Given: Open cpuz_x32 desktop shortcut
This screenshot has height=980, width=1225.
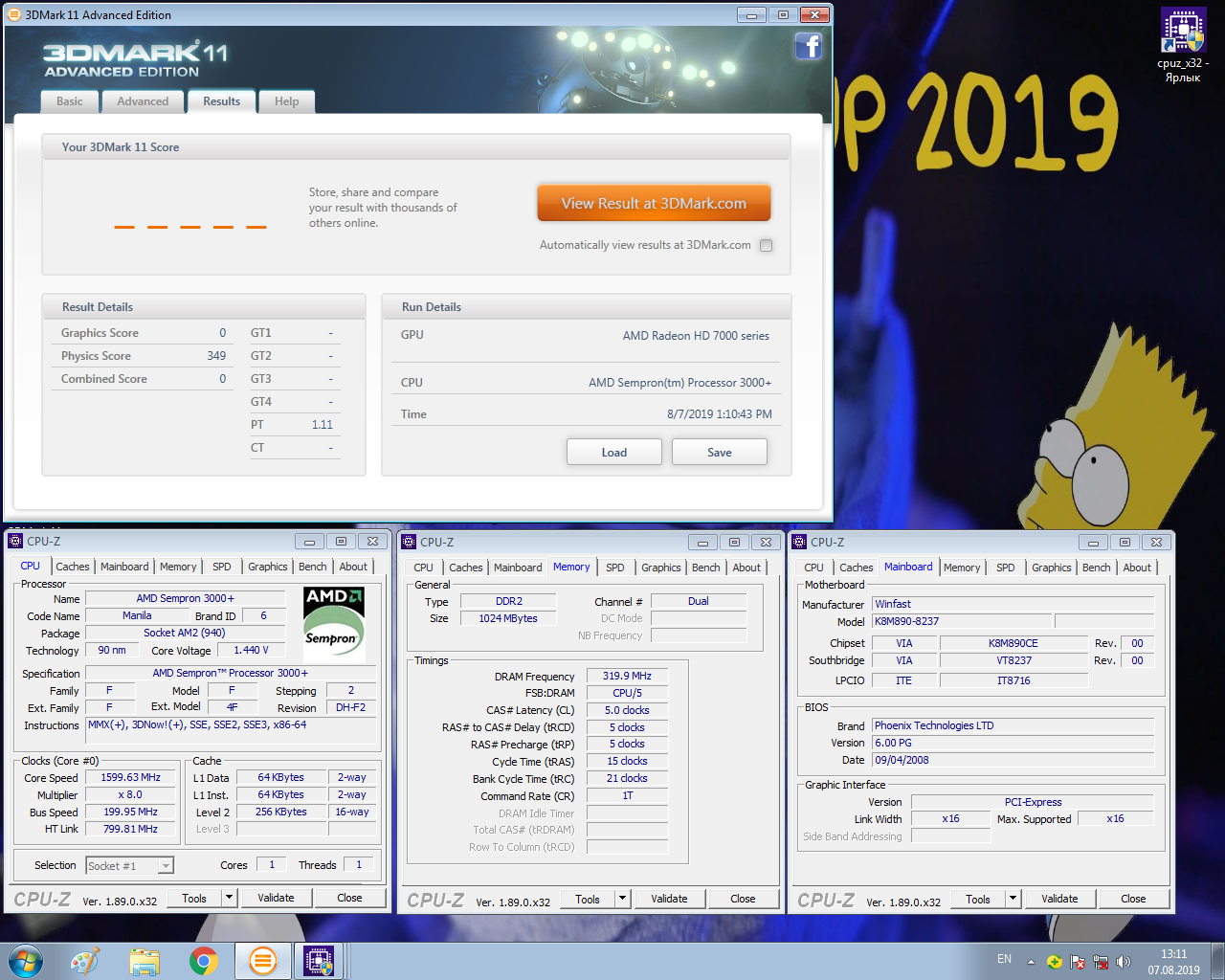Looking at the screenshot, I should 1183,45.
